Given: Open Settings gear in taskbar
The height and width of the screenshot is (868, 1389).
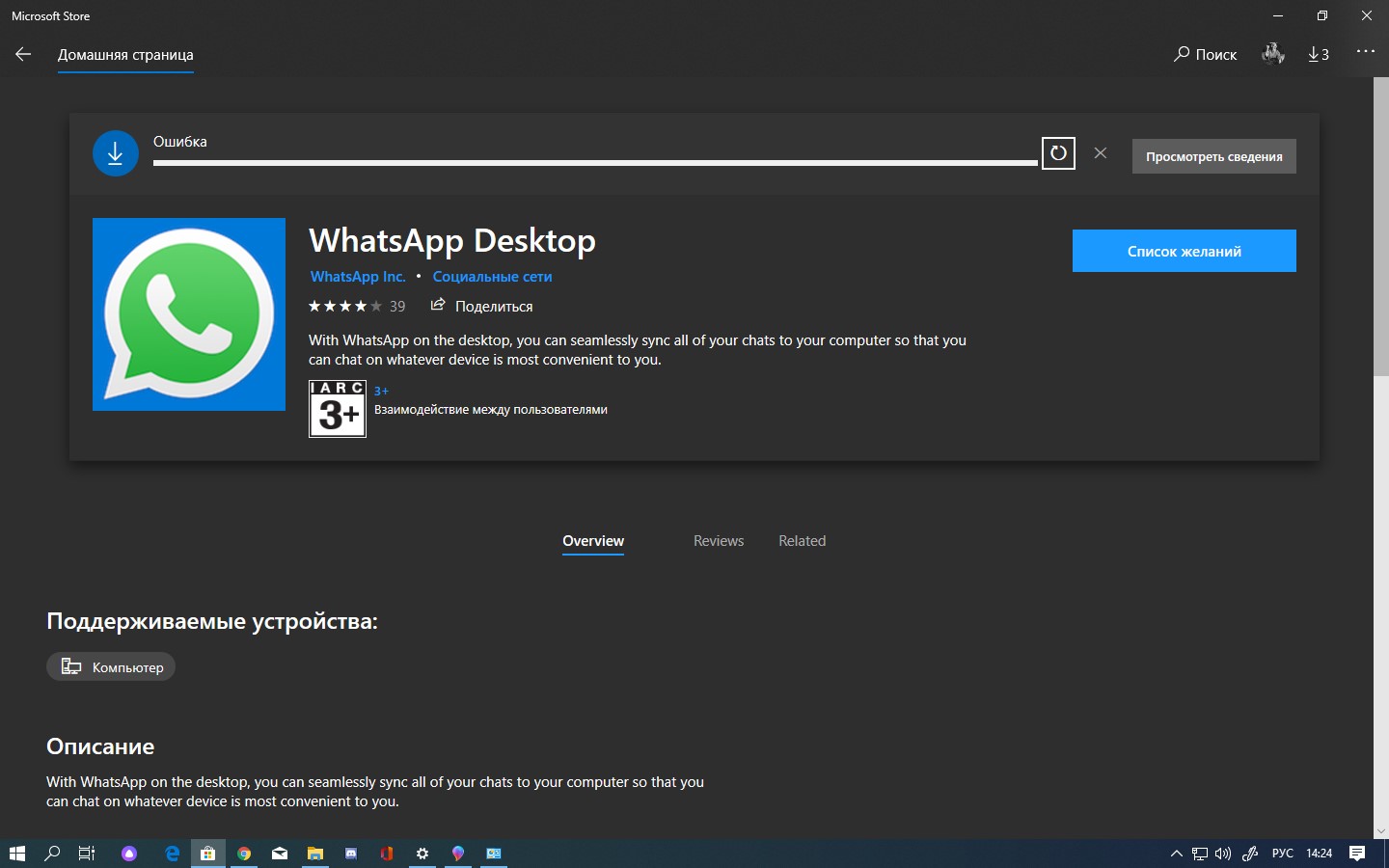Looking at the screenshot, I should pyautogui.click(x=422, y=854).
